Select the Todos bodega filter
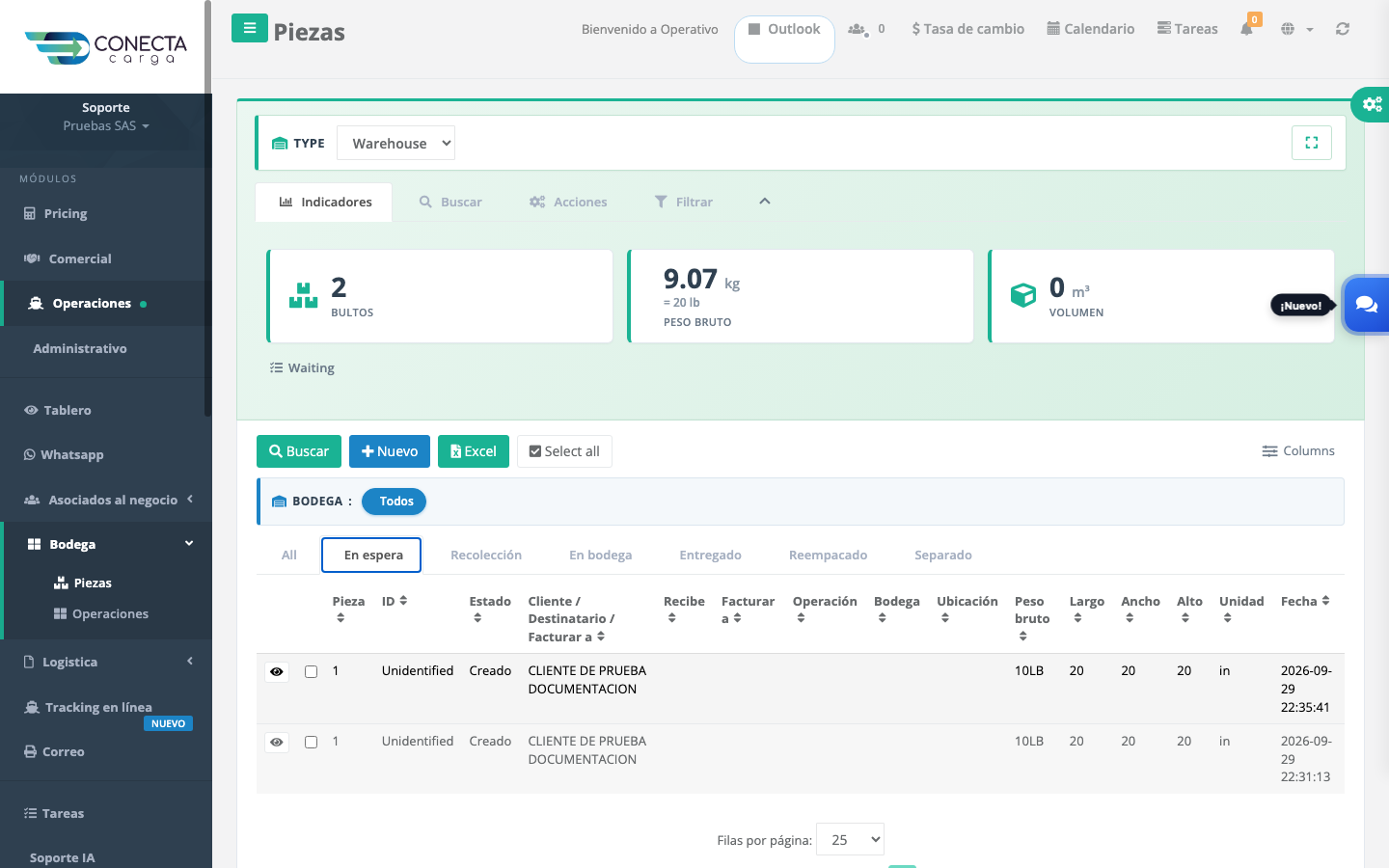Screen dimensions: 1389x868 click(x=394, y=502)
